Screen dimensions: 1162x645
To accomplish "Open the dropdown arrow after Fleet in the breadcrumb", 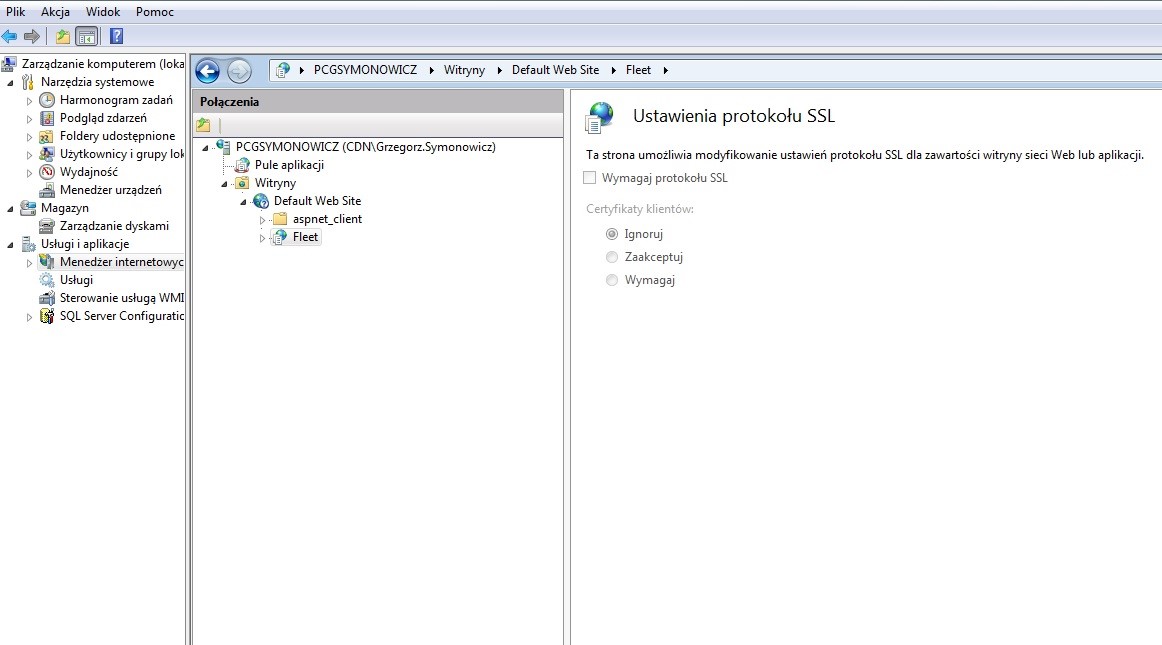I will tap(665, 70).
